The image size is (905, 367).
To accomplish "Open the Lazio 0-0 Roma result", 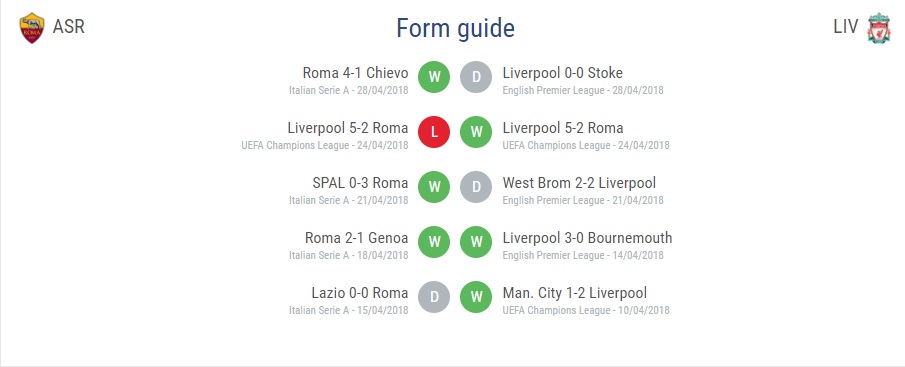I will (360, 293).
